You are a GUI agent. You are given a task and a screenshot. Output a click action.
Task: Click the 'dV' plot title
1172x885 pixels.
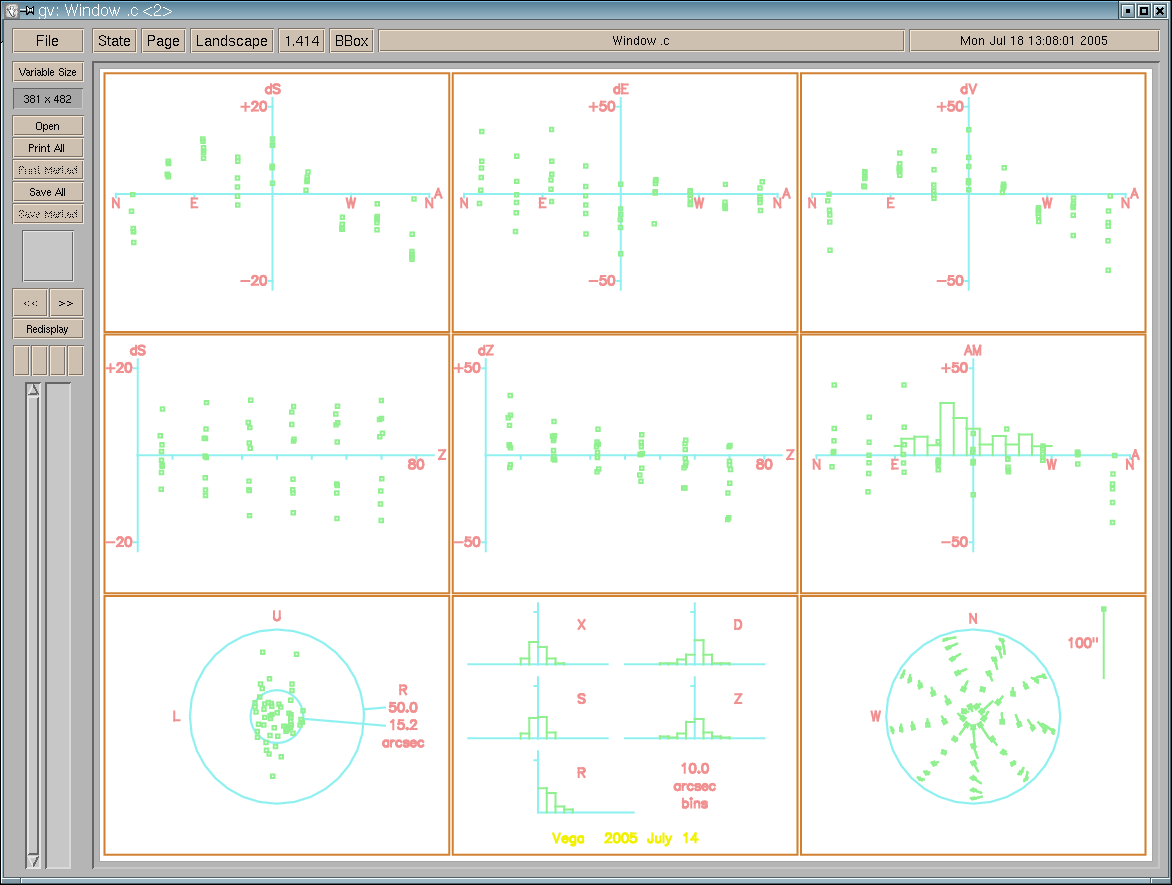point(968,89)
